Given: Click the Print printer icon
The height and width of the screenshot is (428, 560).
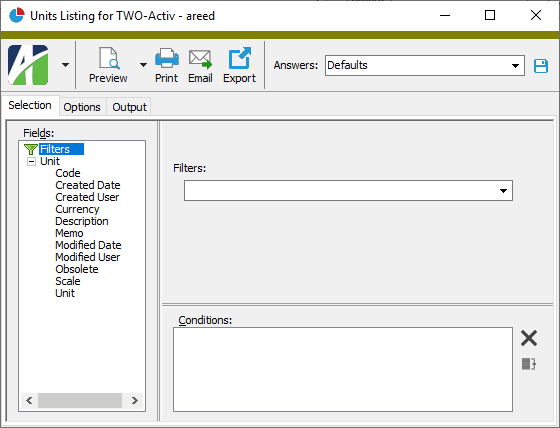Looking at the screenshot, I should click(167, 58).
